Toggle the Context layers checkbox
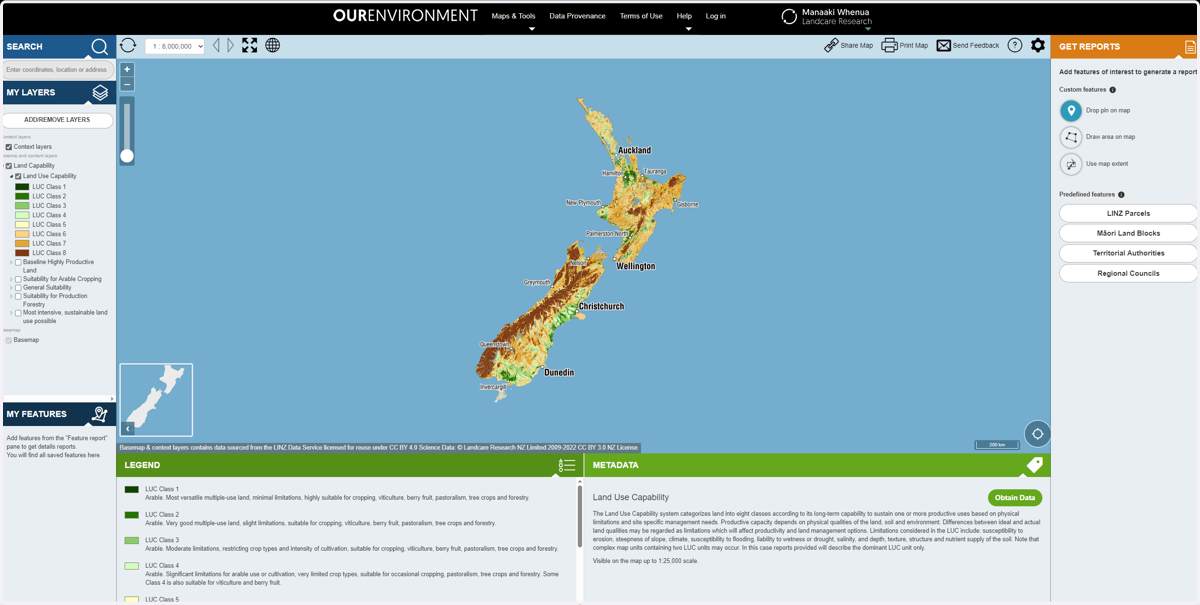1200x605 pixels. point(9,147)
